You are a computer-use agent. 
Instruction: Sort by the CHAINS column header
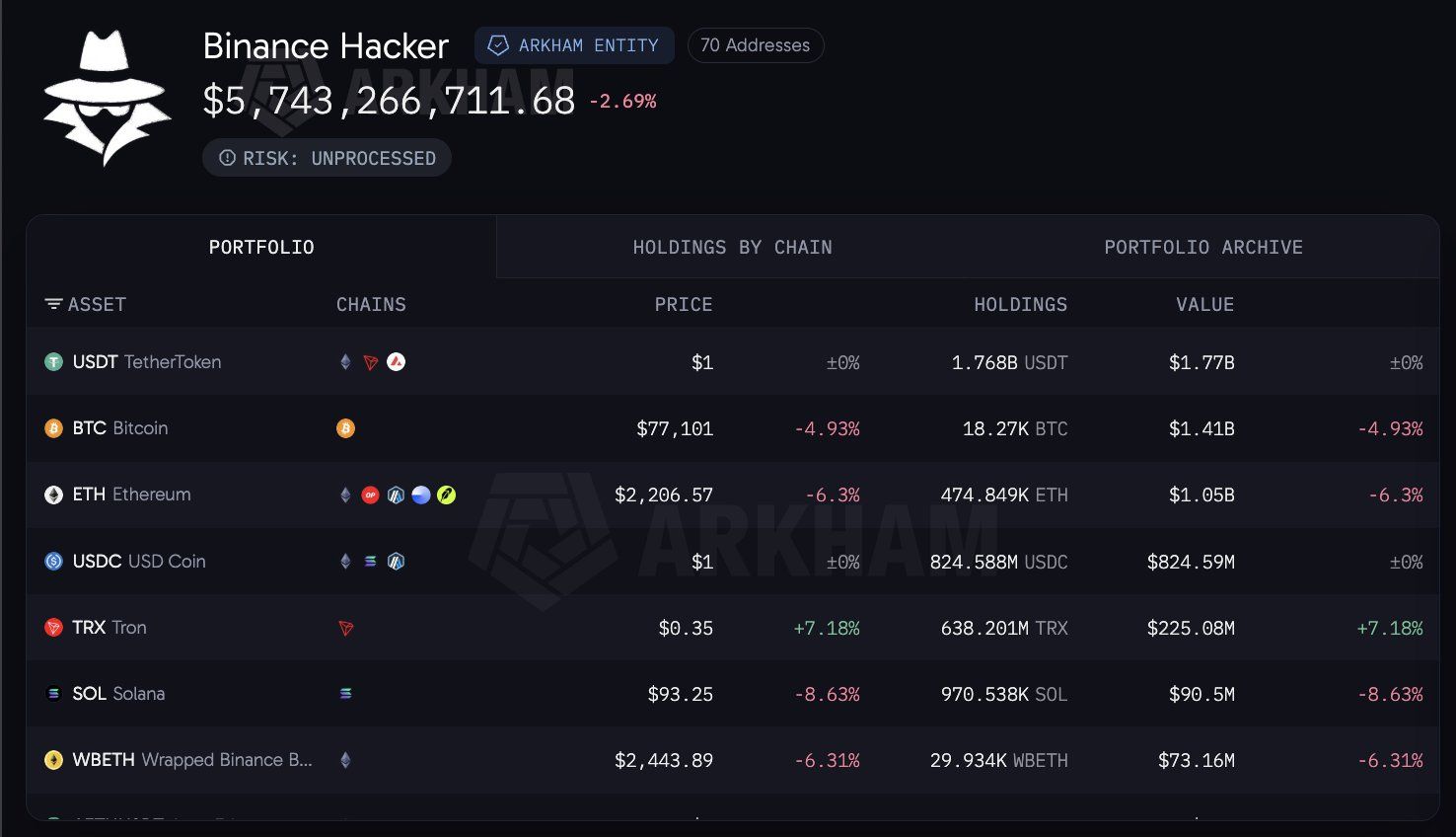tap(371, 304)
